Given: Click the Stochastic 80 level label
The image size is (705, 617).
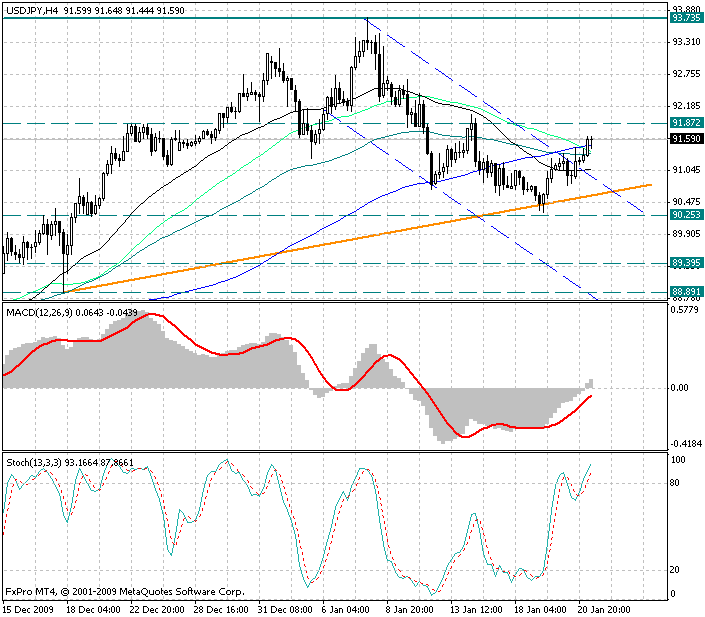Looking at the screenshot, I should (675, 483).
